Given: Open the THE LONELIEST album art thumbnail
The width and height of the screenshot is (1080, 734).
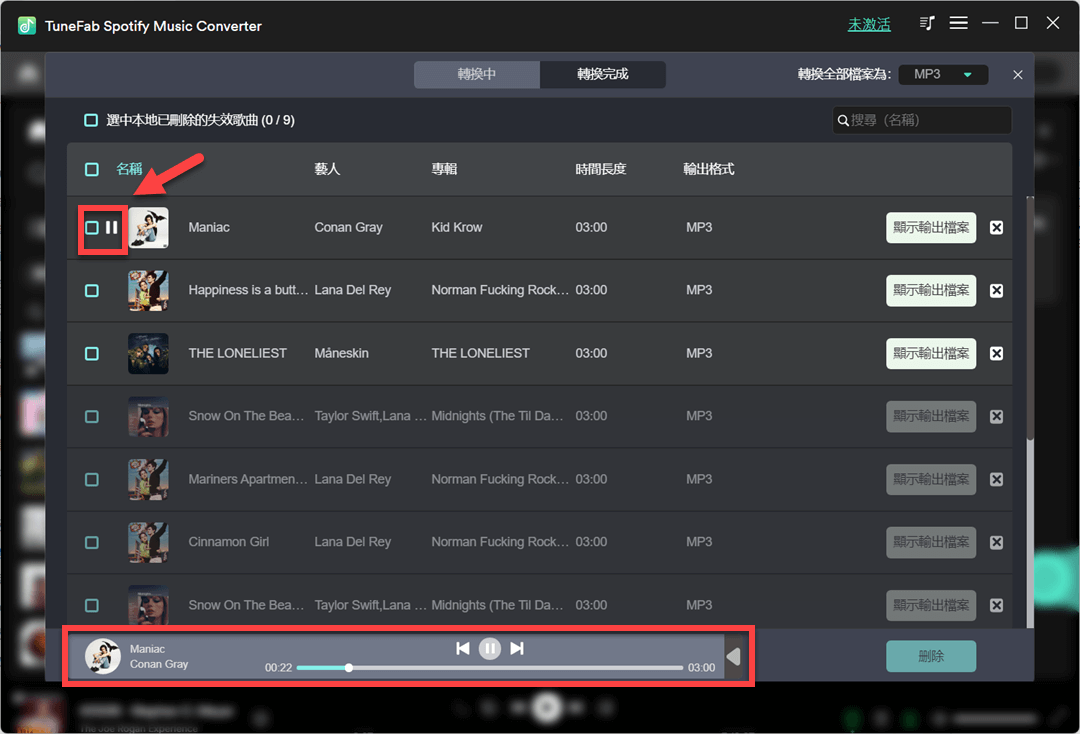Looking at the screenshot, I should [148, 354].
